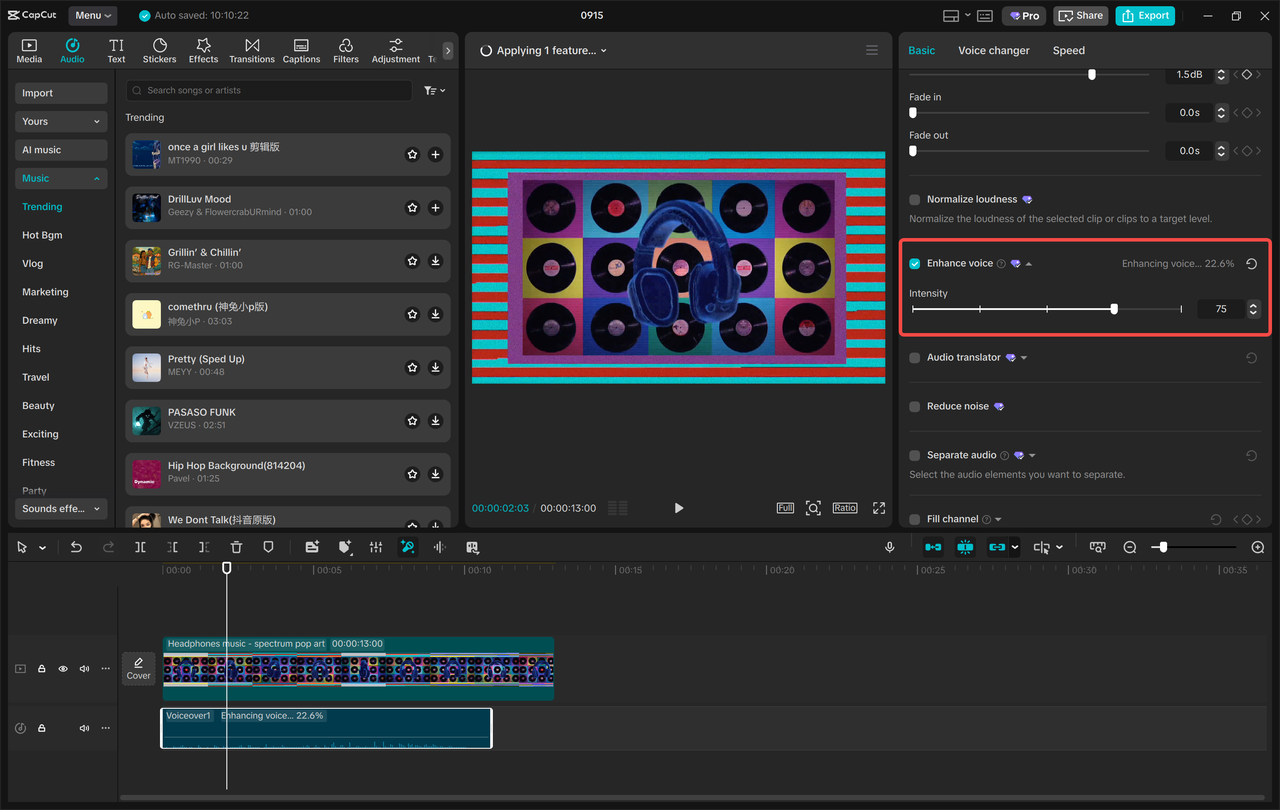
Task: Expand the Yours category dropdown
Action: coord(61,122)
